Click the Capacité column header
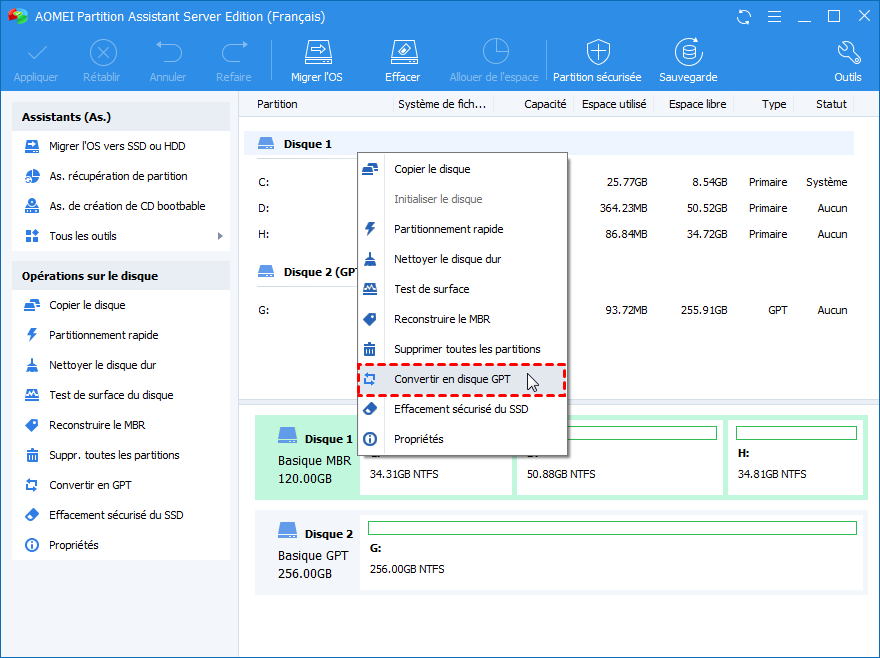The width and height of the screenshot is (880, 658). [545, 104]
